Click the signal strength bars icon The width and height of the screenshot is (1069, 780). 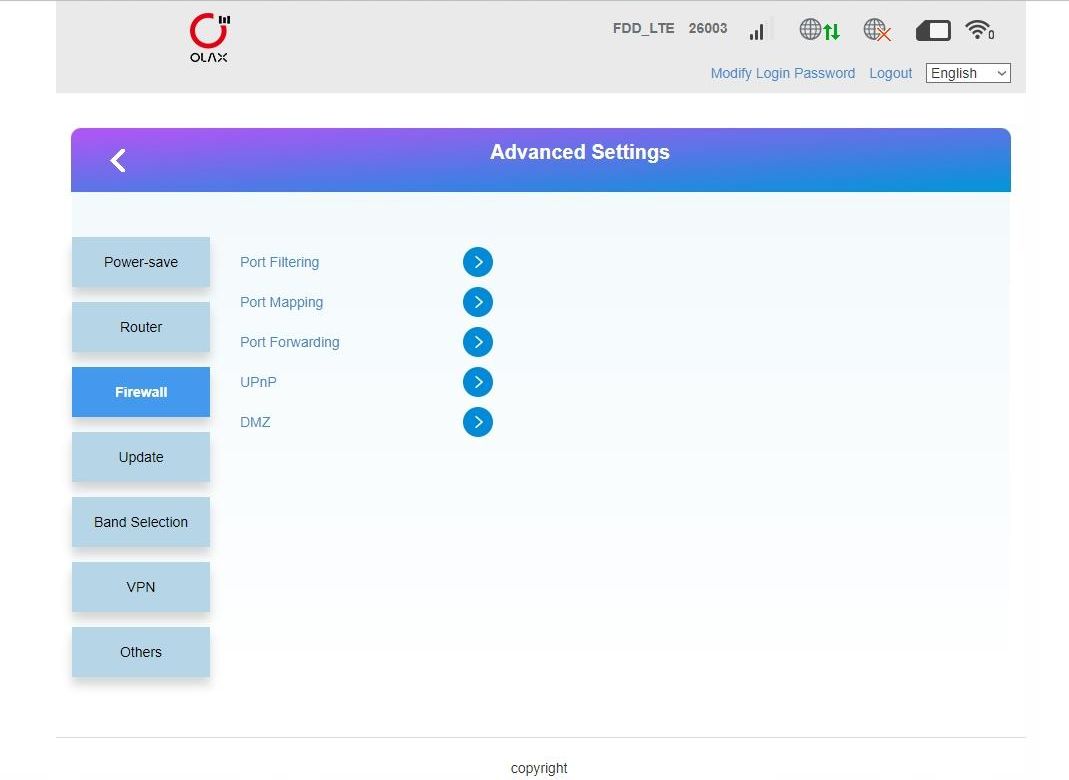coord(760,30)
